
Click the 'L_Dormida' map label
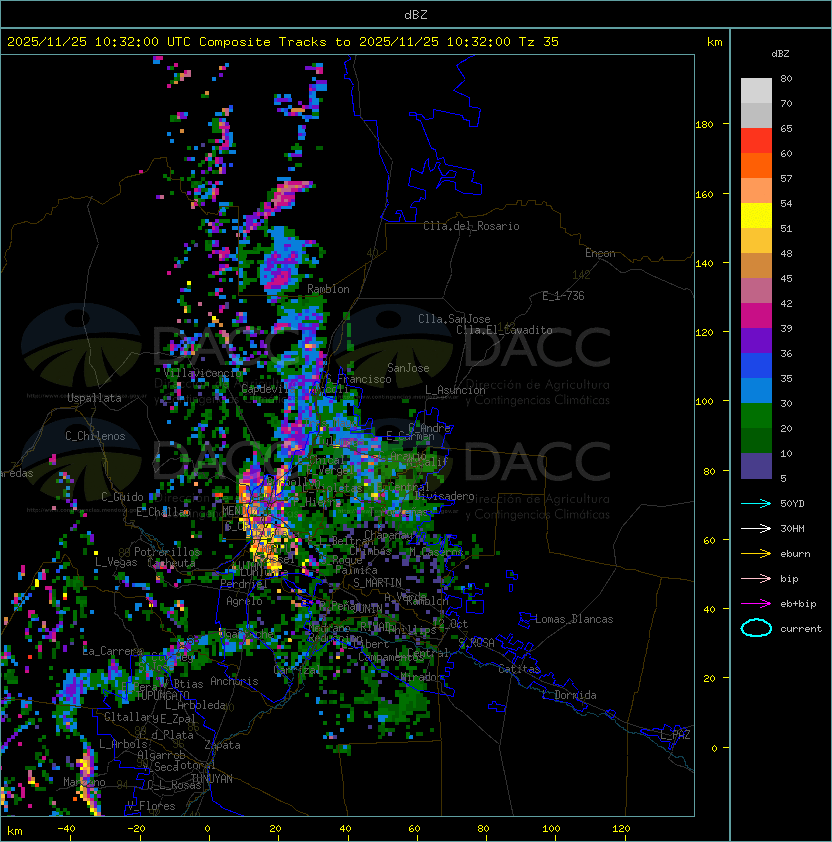[x=569, y=695]
